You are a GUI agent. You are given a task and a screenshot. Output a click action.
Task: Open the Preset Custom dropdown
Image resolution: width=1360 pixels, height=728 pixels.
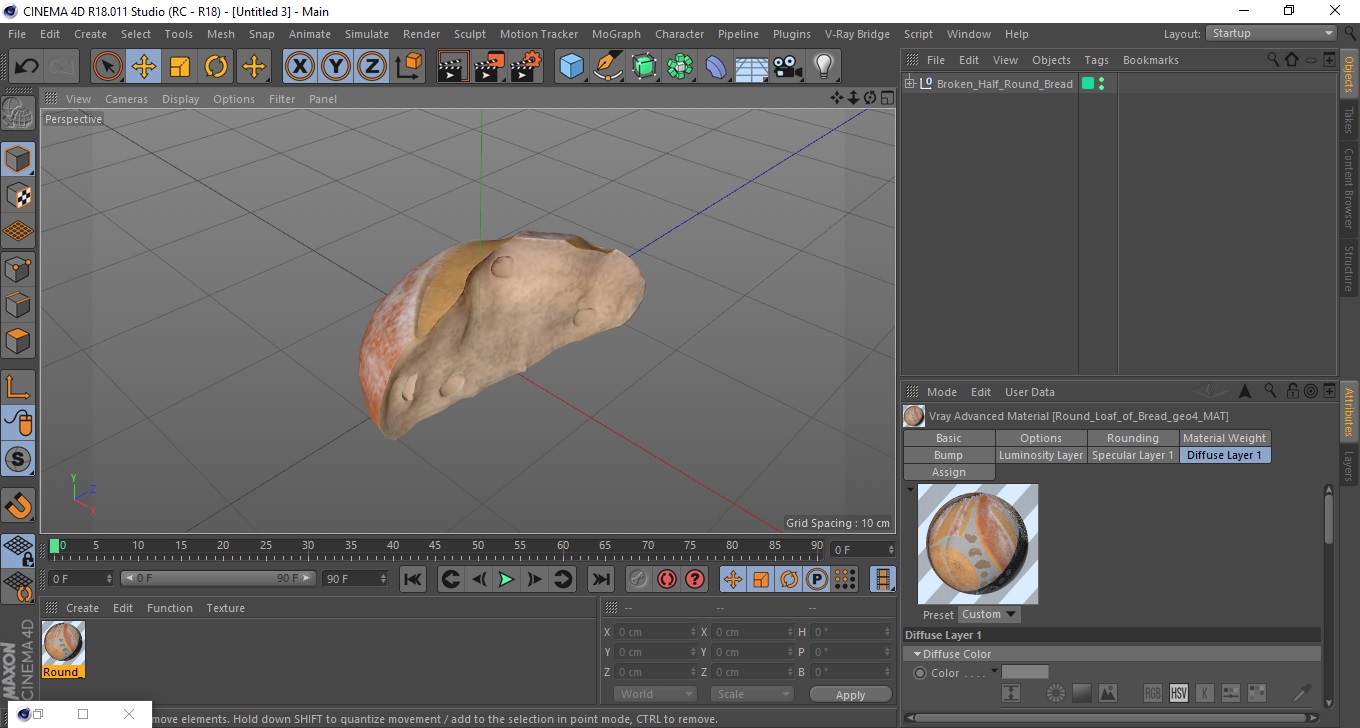[989, 614]
